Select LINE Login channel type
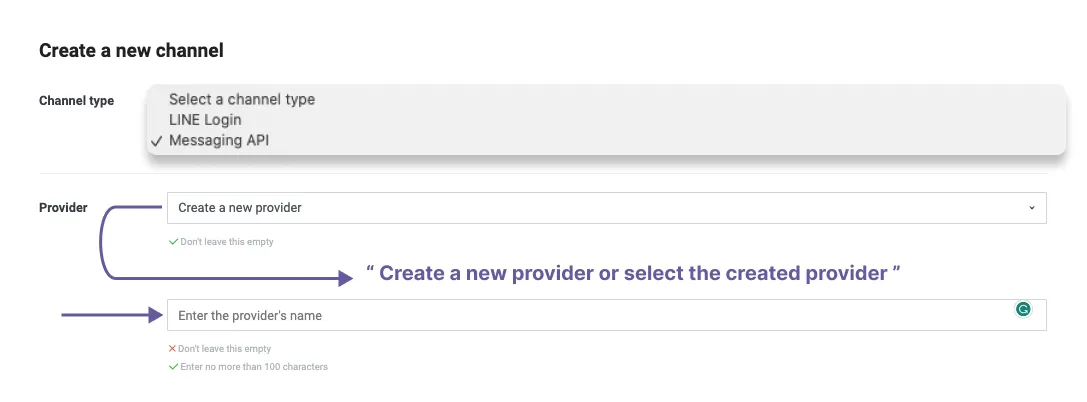The height and width of the screenshot is (402, 1087). pyautogui.click(x=205, y=119)
